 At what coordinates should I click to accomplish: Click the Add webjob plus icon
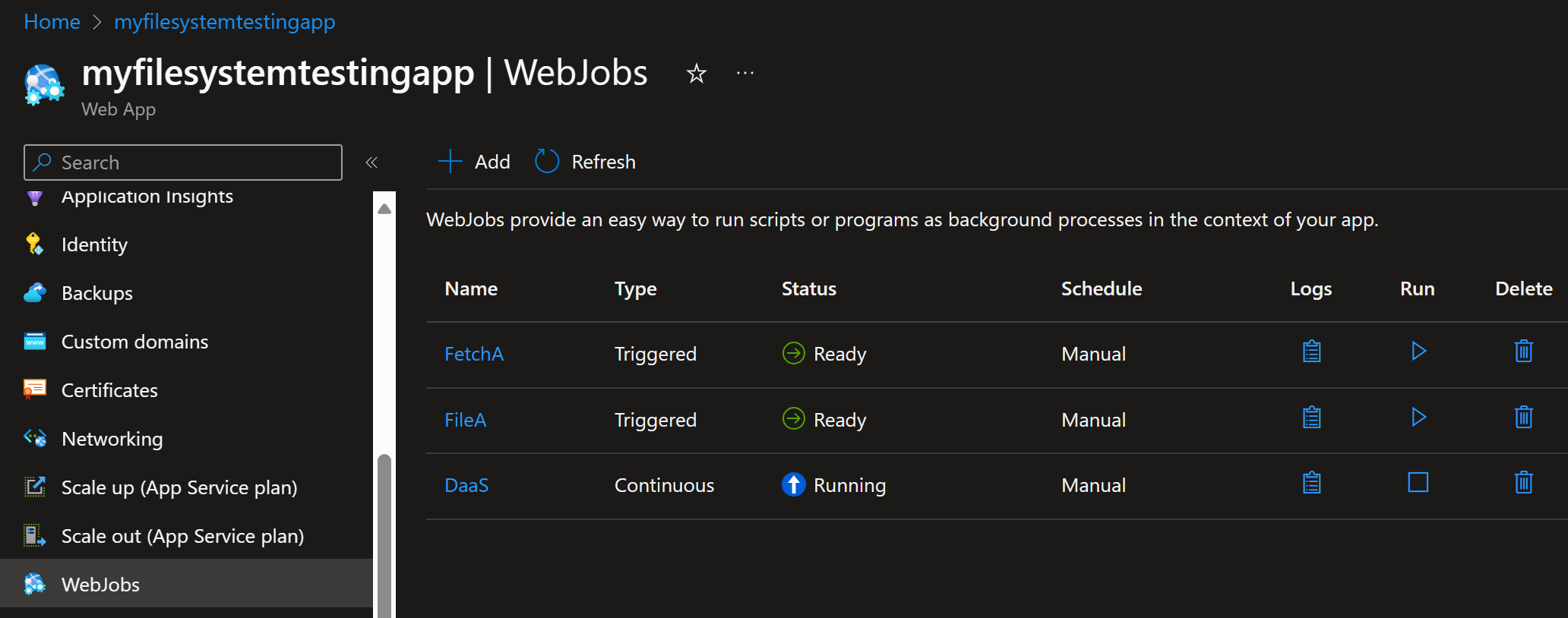(450, 161)
